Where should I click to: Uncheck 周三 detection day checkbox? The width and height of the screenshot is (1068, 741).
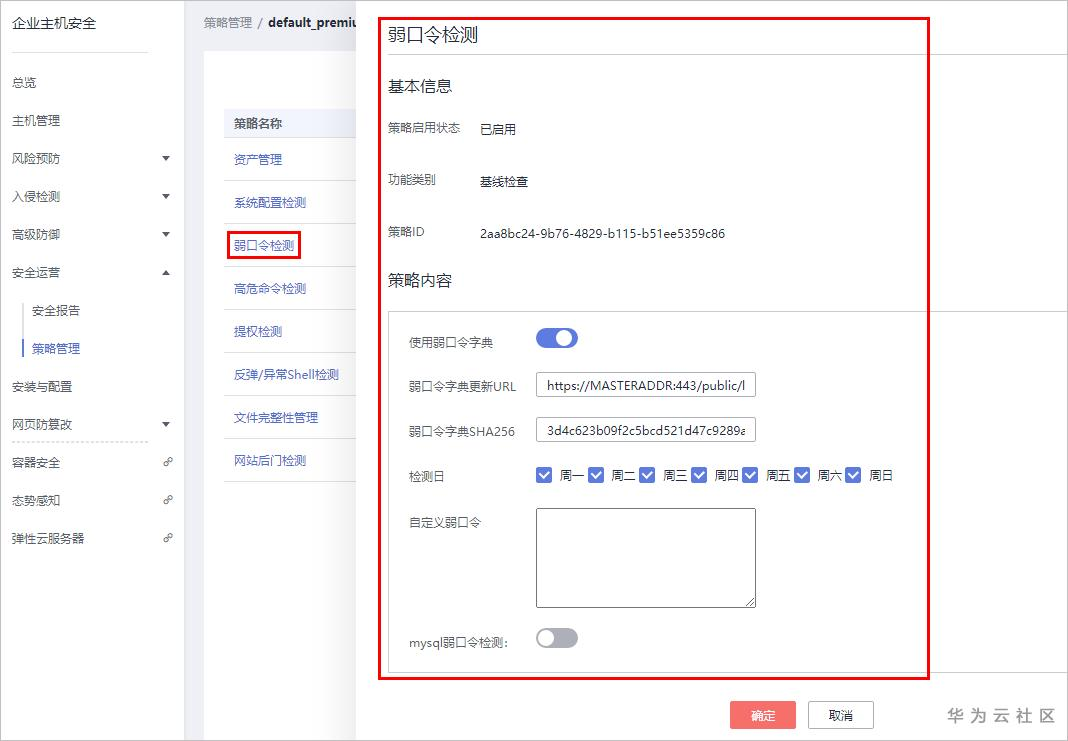click(647, 475)
